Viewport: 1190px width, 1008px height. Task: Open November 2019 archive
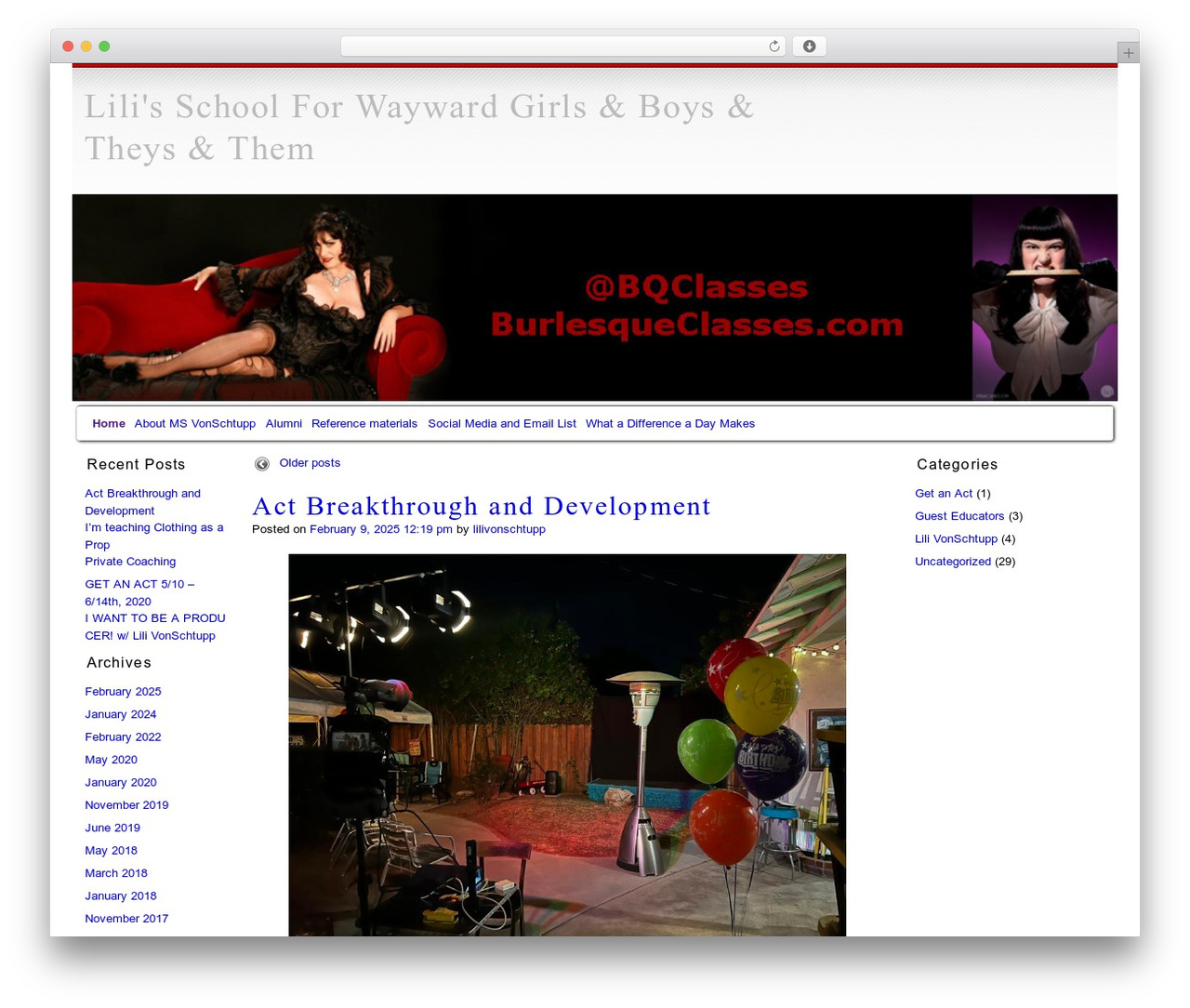(126, 805)
